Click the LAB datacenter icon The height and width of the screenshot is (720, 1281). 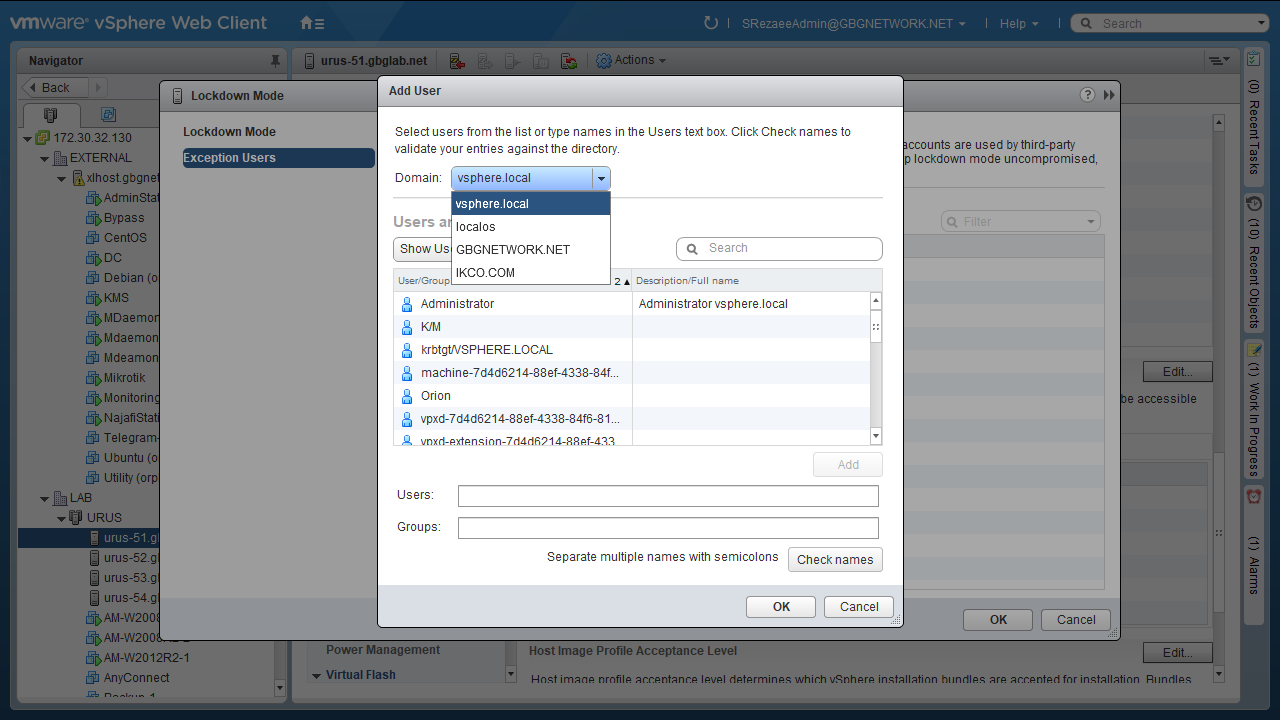tap(60, 498)
